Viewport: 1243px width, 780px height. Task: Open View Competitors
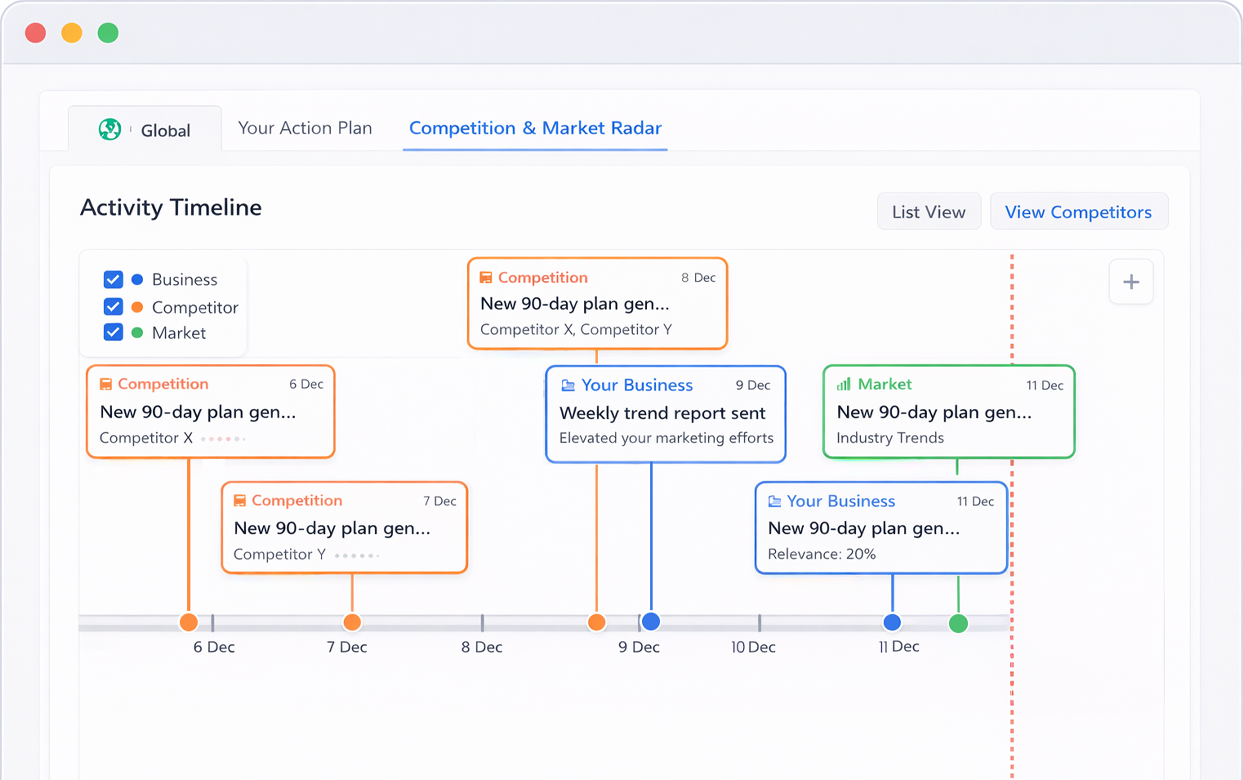(1079, 211)
